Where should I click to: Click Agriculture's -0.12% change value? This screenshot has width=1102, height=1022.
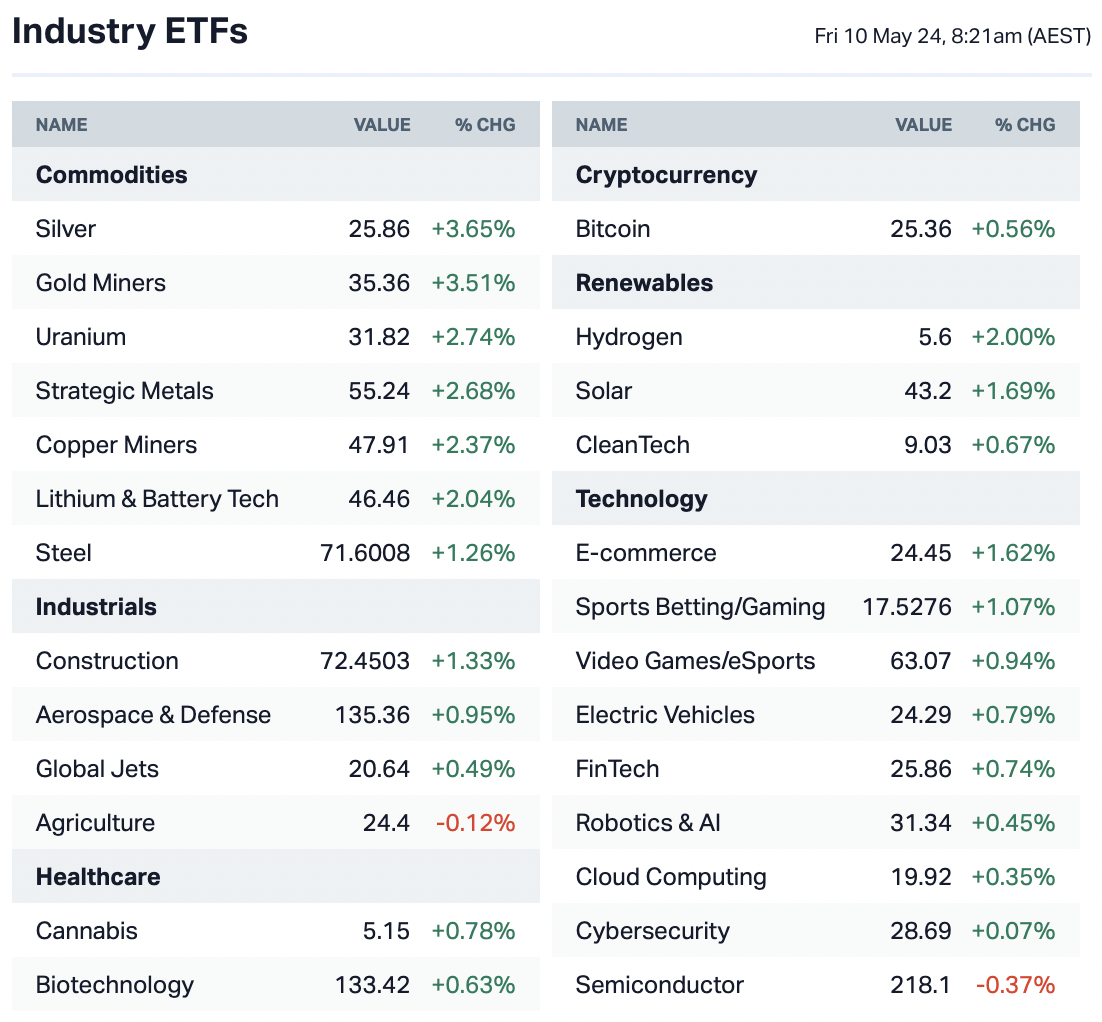click(475, 823)
